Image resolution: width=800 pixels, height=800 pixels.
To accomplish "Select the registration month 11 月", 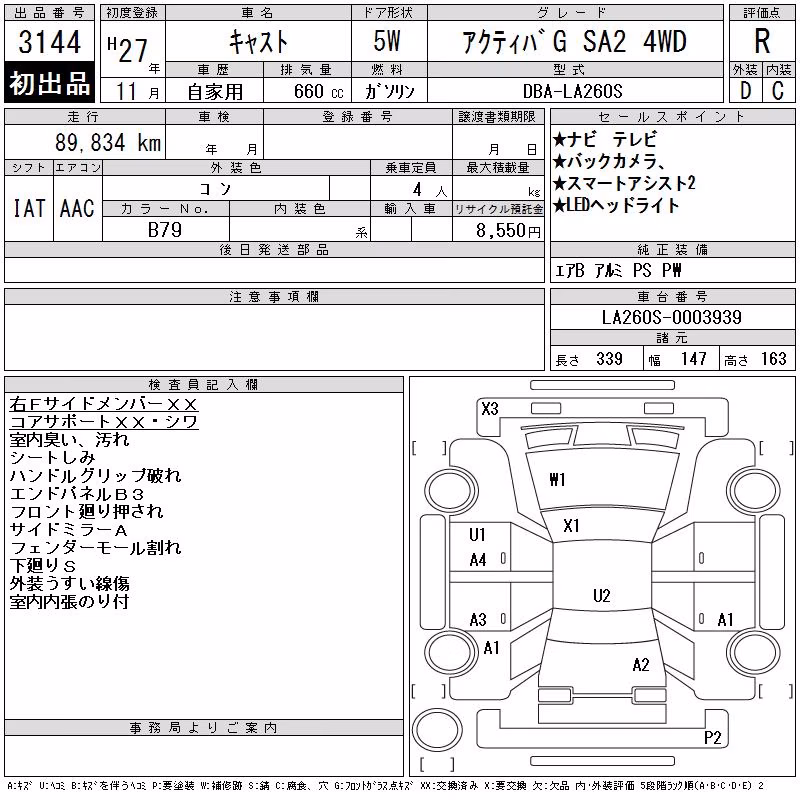I will [137, 92].
